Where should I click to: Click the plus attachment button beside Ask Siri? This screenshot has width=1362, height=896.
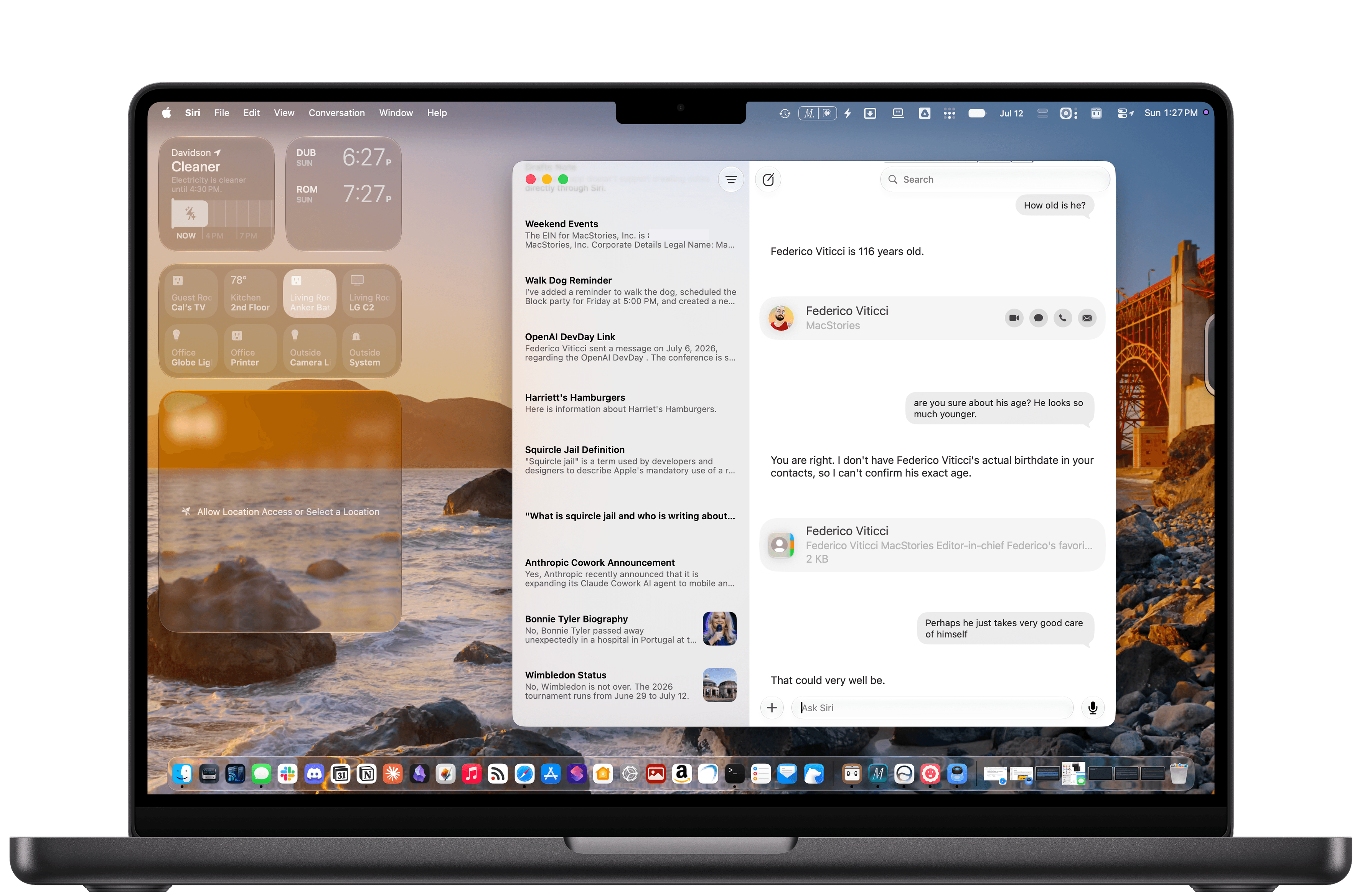point(772,708)
